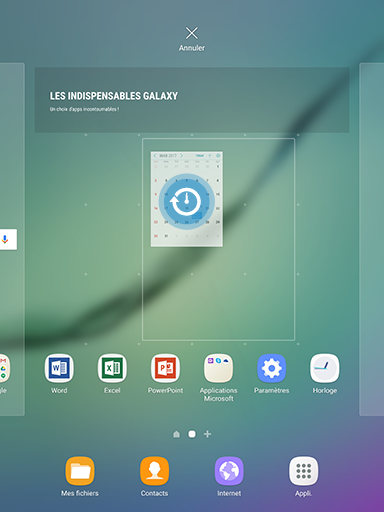Tap the clock restore icon on widget

pyautogui.click(x=187, y=202)
